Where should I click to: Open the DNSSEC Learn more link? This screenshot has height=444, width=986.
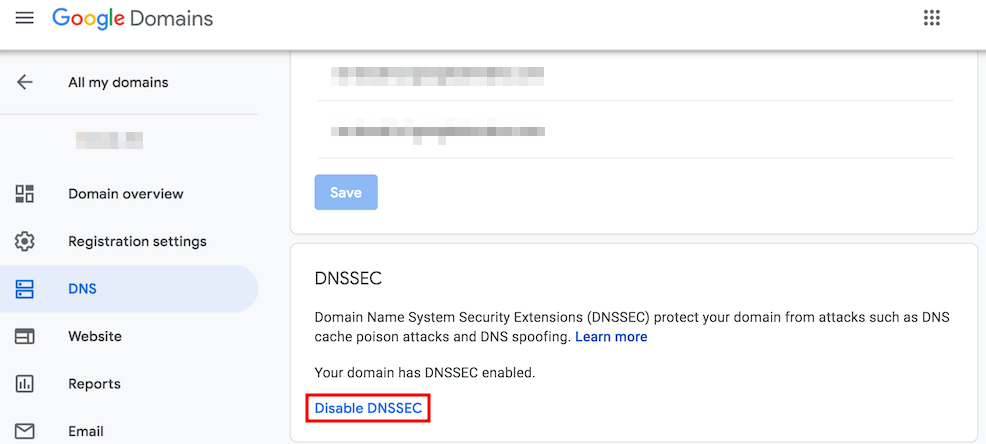[x=611, y=337]
